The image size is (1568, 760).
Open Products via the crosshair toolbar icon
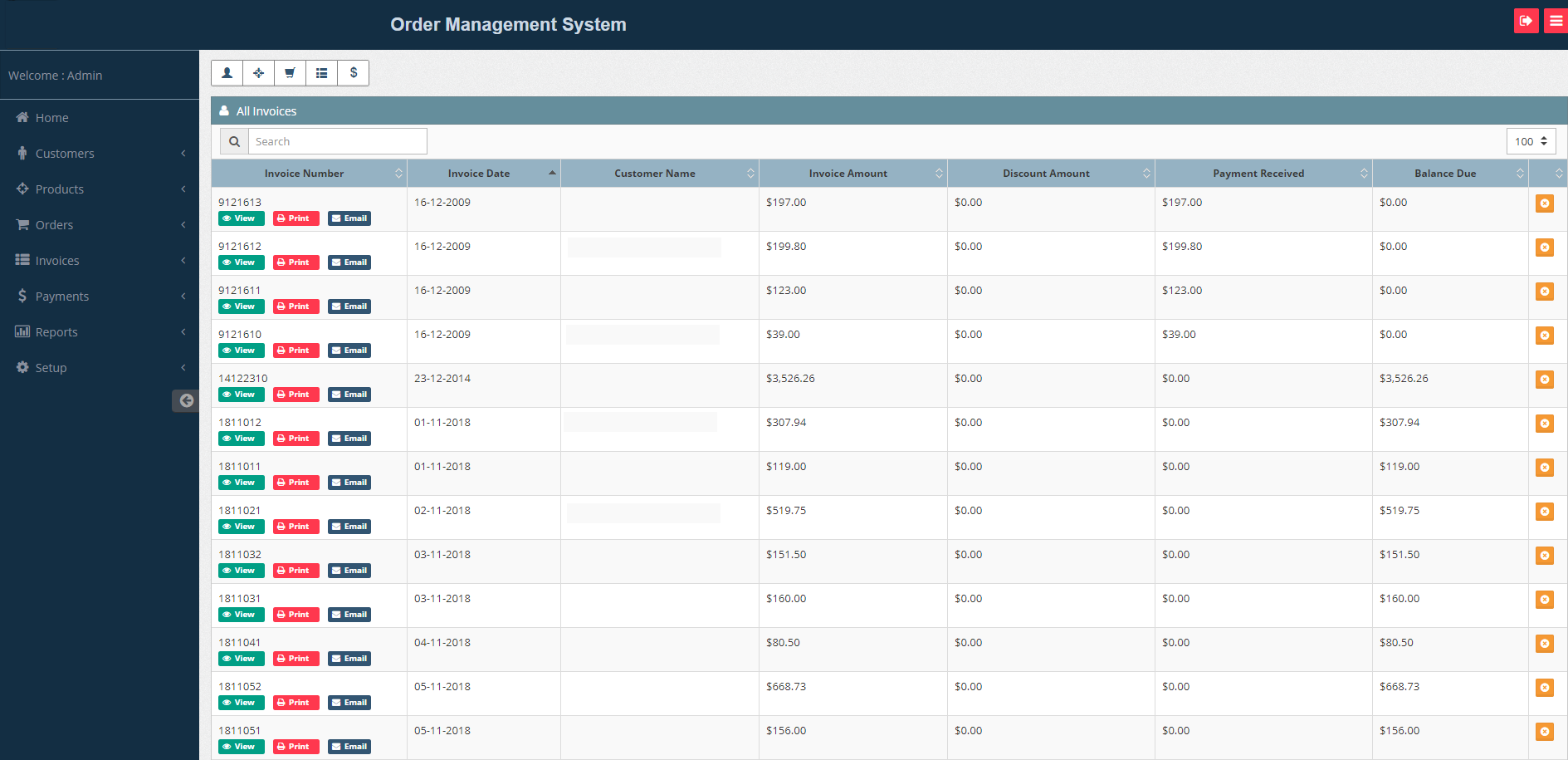click(258, 73)
